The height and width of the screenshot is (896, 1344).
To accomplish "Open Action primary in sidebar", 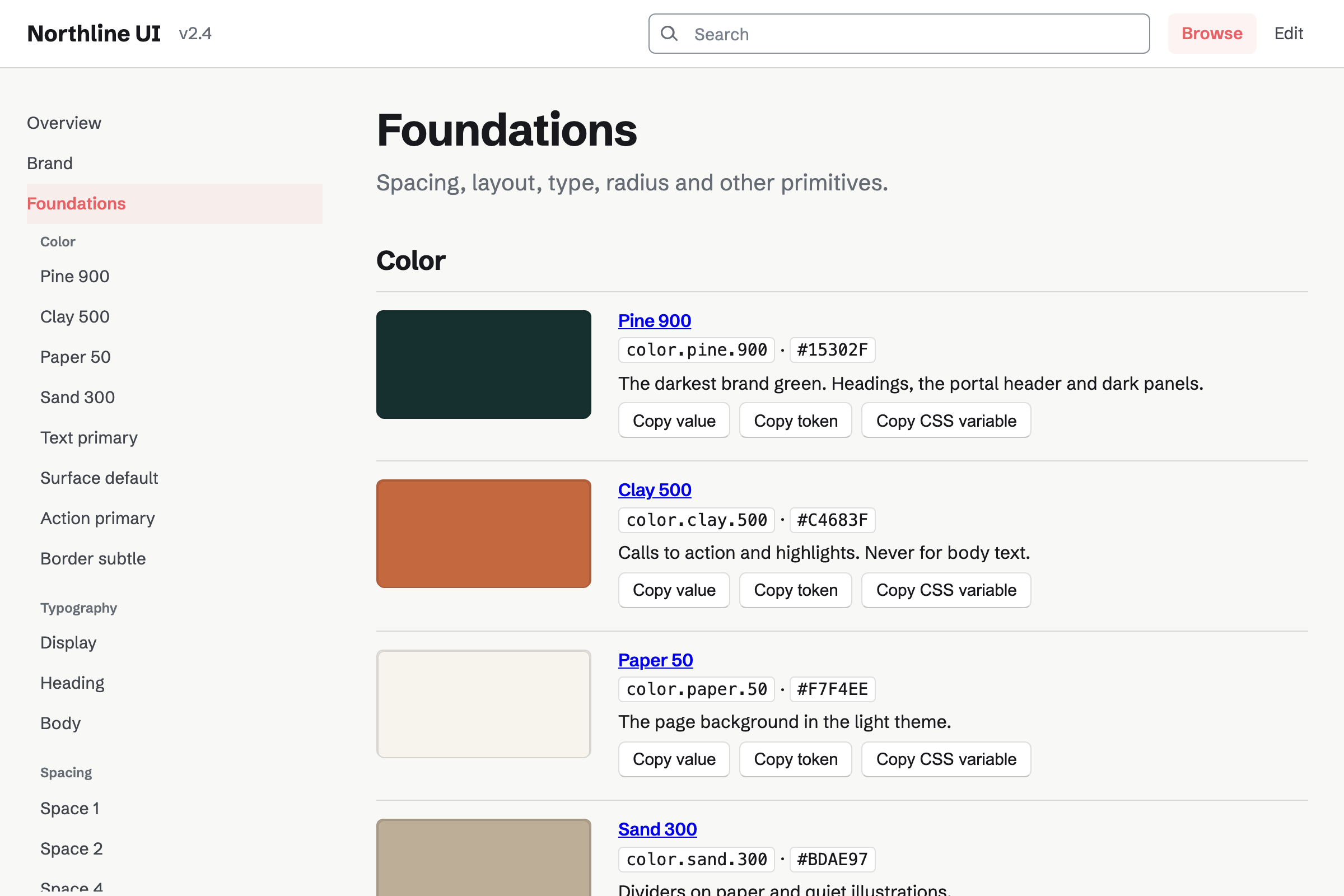I will point(97,519).
